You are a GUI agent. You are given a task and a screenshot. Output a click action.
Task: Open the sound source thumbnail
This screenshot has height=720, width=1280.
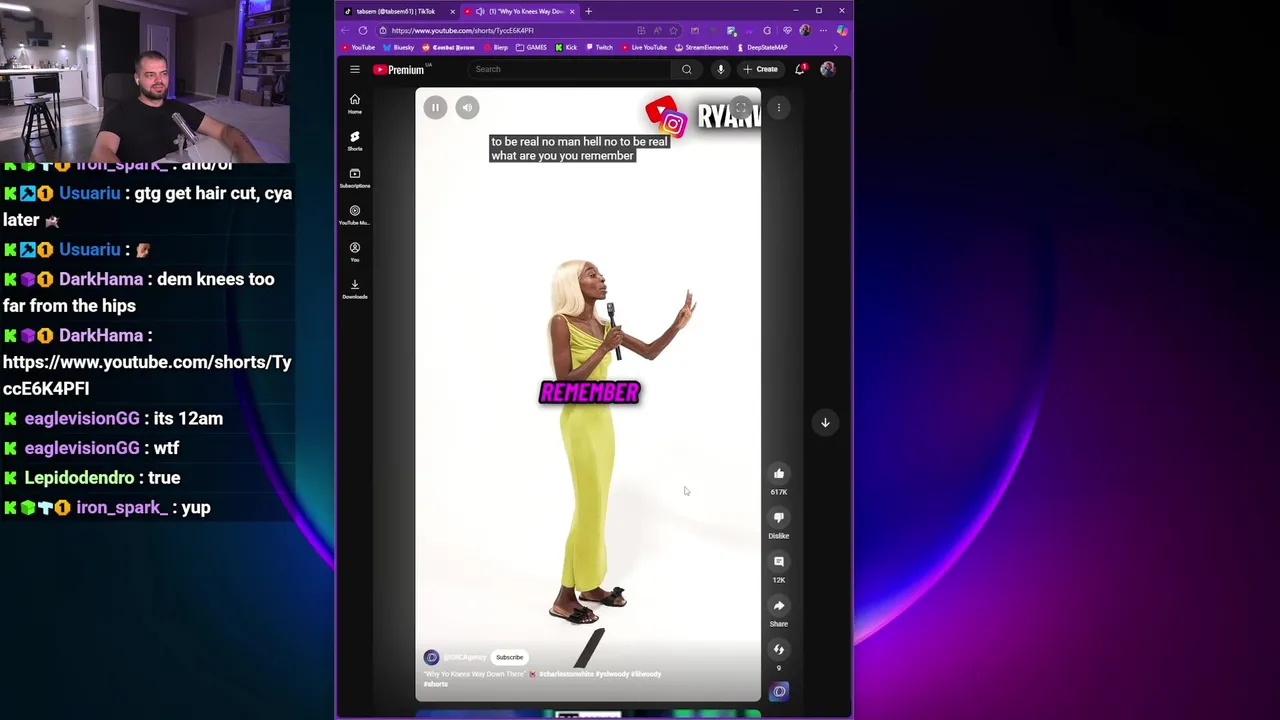tap(779, 691)
